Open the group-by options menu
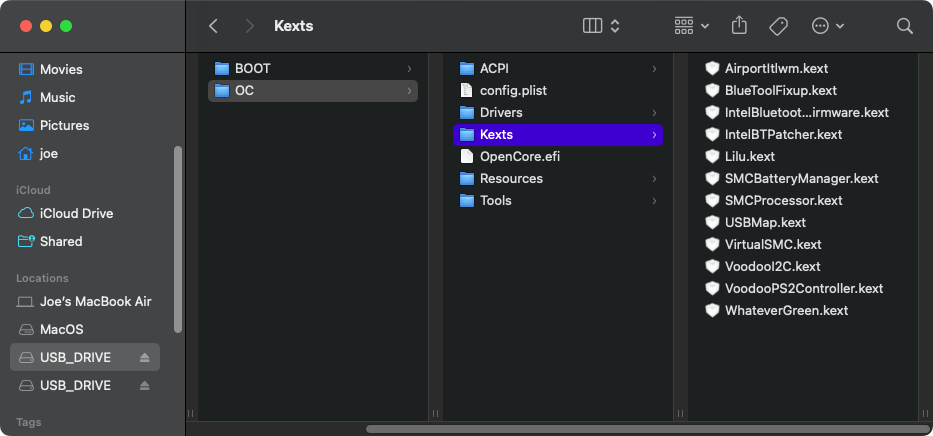The width and height of the screenshot is (933, 436). pos(691,26)
